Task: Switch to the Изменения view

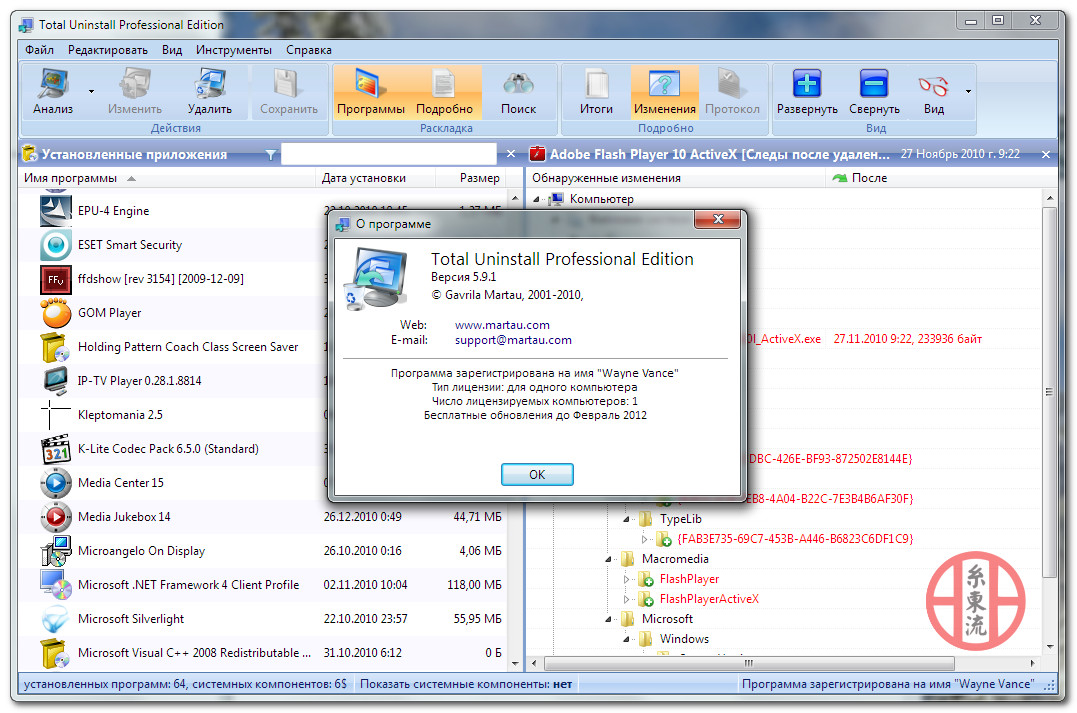Action: tap(664, 91)
